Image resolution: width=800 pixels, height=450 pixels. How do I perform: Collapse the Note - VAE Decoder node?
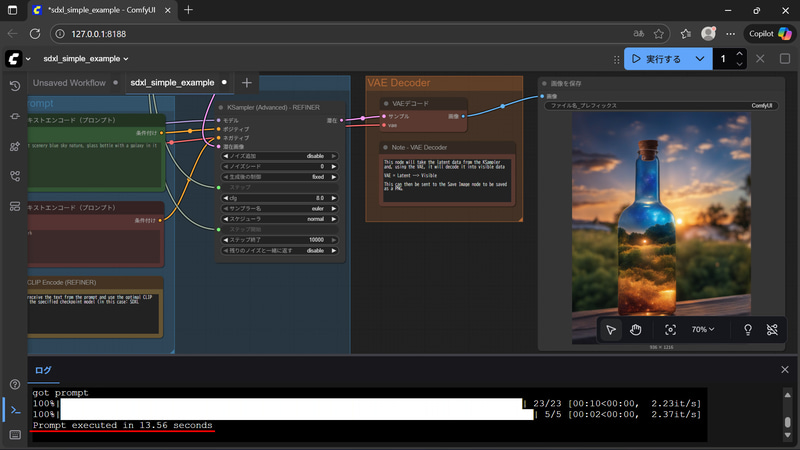[385, 147]
